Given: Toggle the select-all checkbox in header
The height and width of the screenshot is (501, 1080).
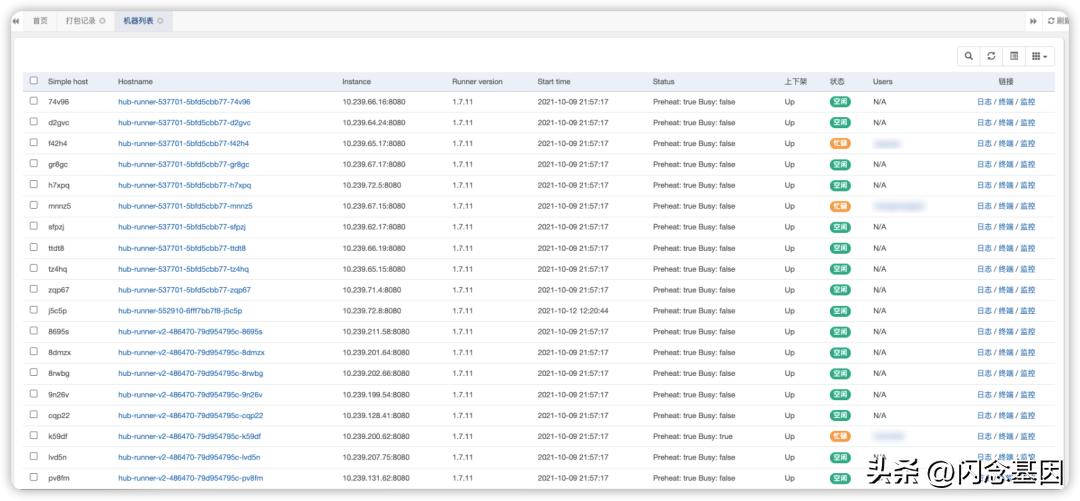Looking at the screenshot, I should pyautogui.click(x=34, y=81).
